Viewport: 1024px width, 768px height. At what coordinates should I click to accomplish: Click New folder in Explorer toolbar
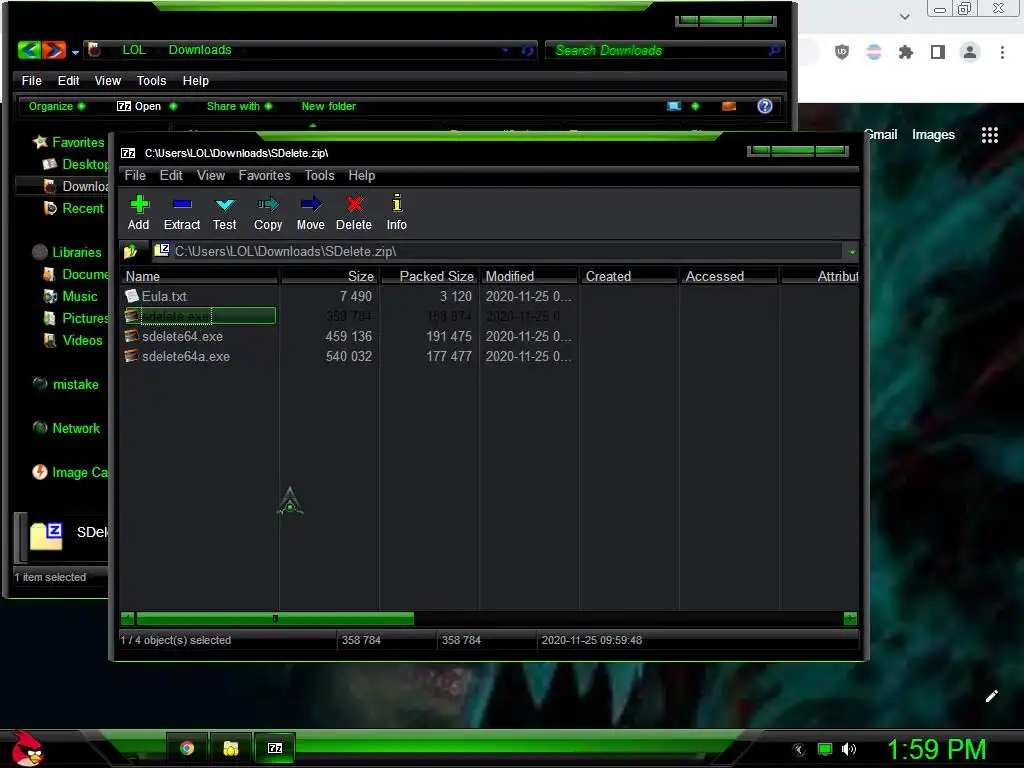(x=328, y=106)
